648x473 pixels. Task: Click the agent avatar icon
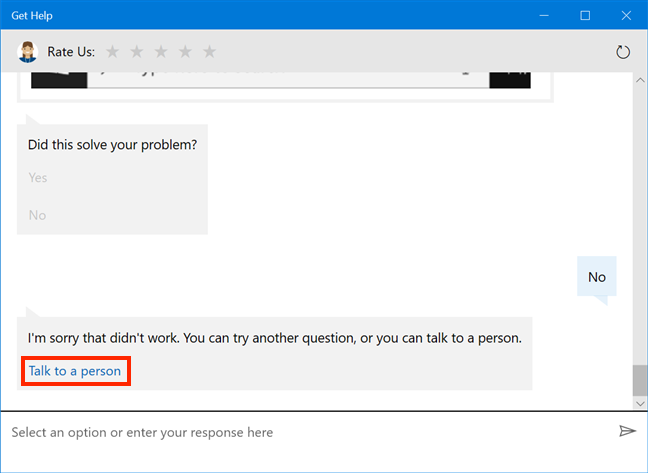tap(27, 52)
